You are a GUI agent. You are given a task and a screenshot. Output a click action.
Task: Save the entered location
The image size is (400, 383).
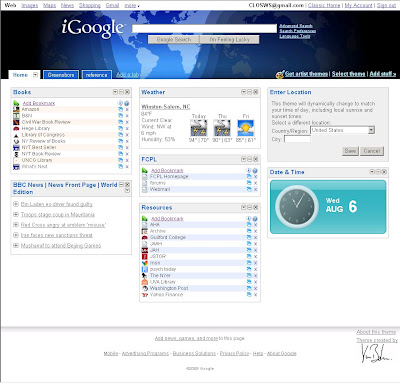350,151
